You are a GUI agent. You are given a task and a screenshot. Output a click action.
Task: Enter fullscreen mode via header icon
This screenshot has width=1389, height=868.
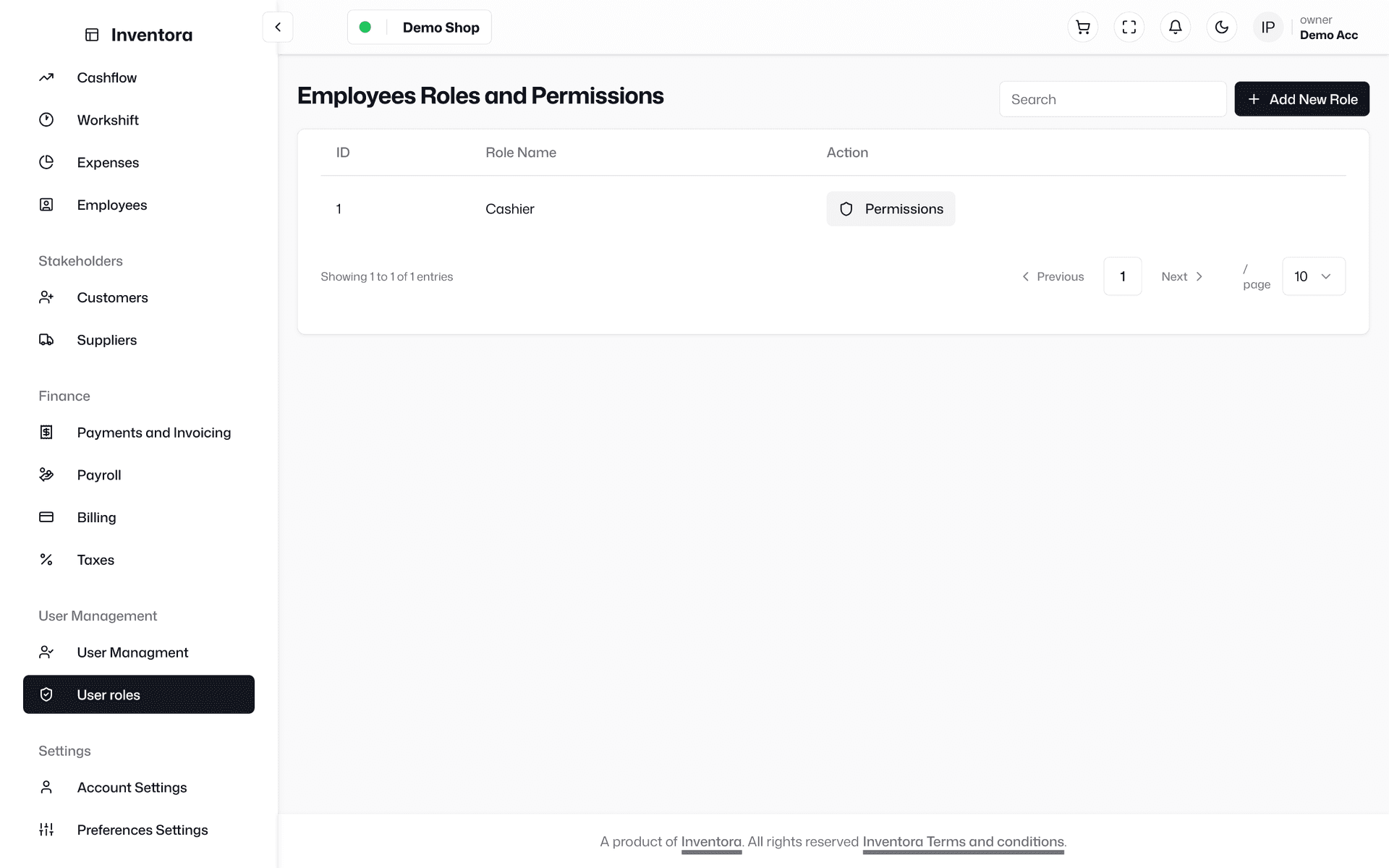click(x=1129, y=27)
